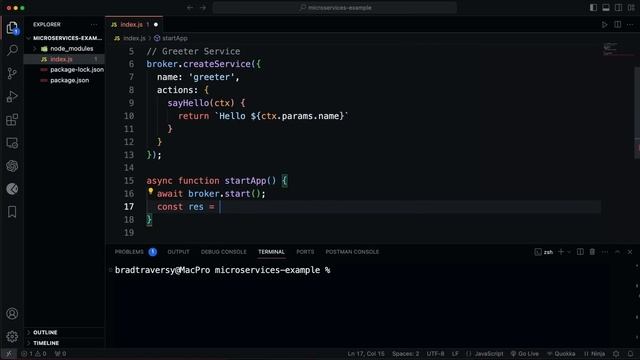The height and width of the screenshot is (360, 640).
Task: Open the terminal launch profile dropdown arrow
Action: (569, 252)
